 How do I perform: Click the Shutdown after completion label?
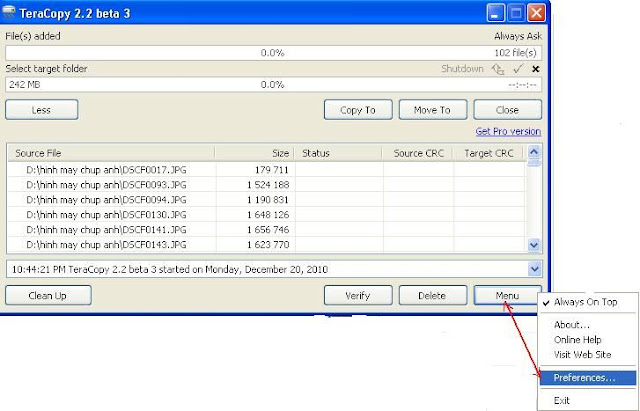[462, 69]
